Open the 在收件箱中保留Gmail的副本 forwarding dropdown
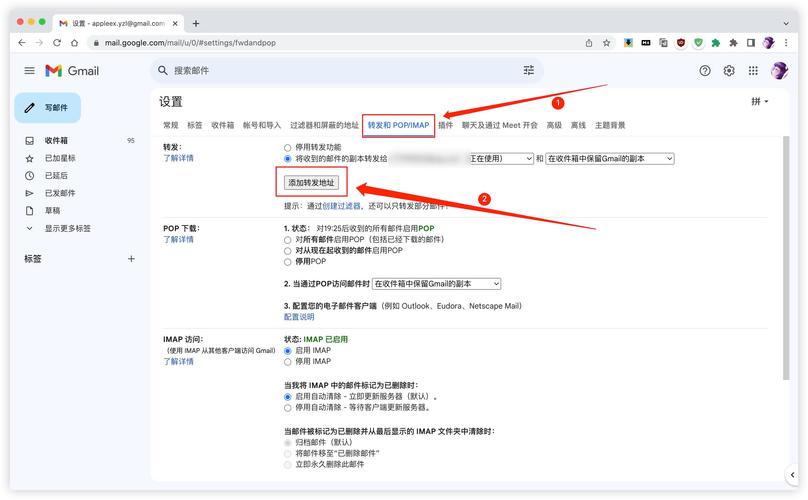Viewport: 808px width, 500px height. point(610,158)
